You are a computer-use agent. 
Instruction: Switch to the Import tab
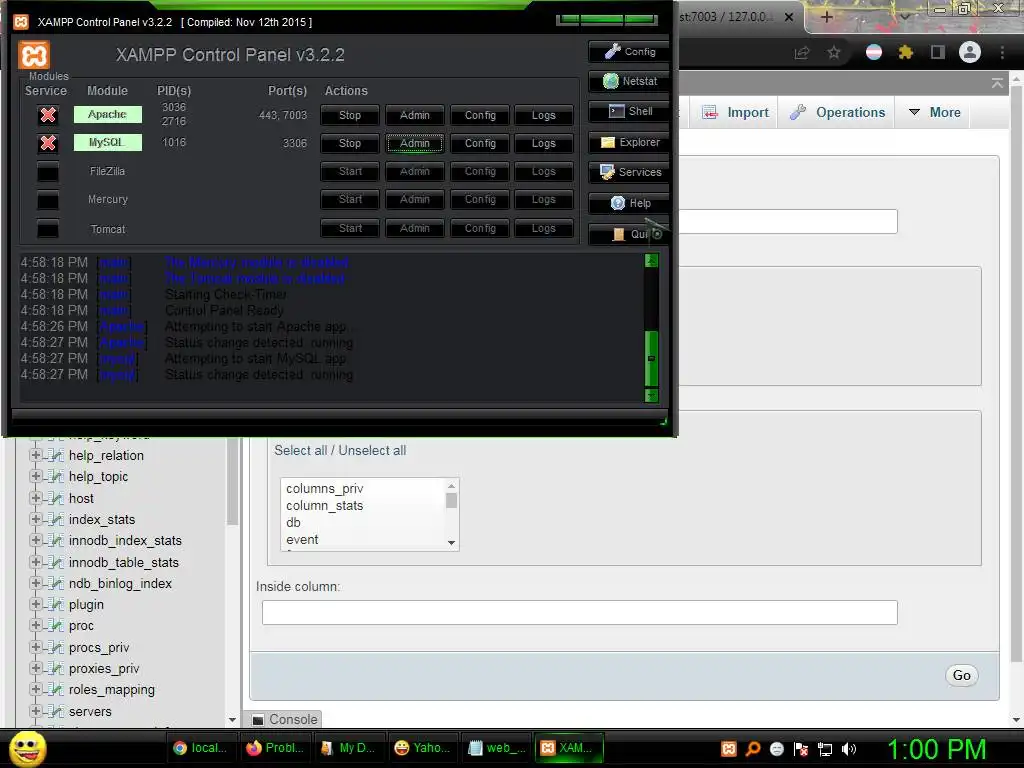(x=736, y=112)
